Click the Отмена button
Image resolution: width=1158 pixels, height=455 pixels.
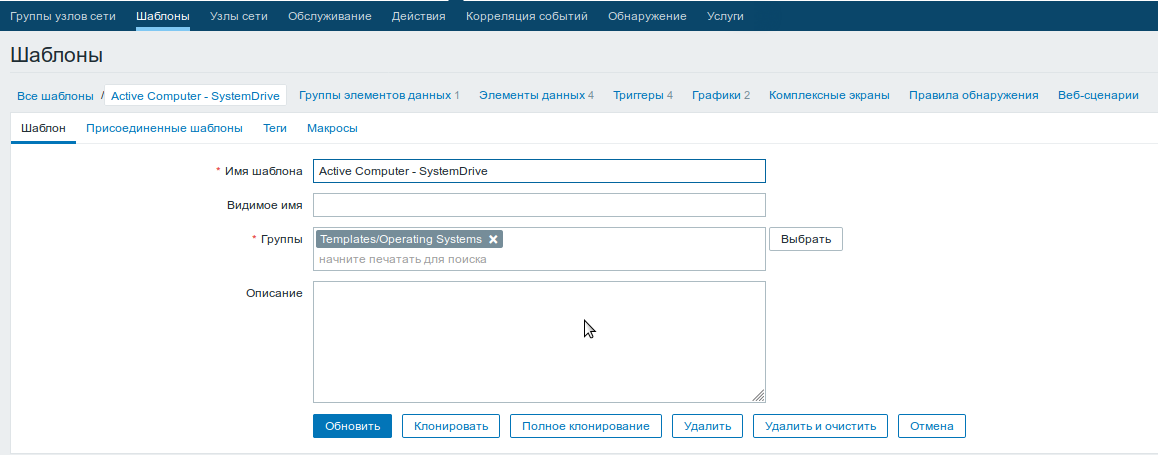[932, 426]
